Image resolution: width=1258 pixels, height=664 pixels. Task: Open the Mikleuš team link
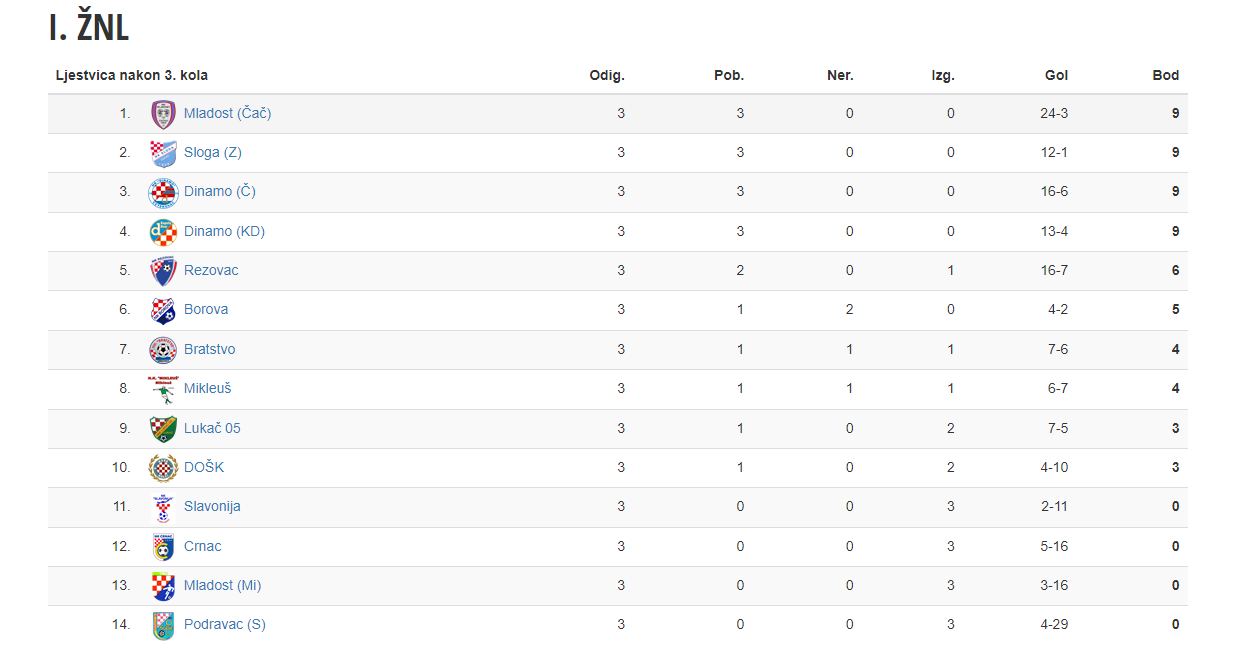click(x=208, y=388)
